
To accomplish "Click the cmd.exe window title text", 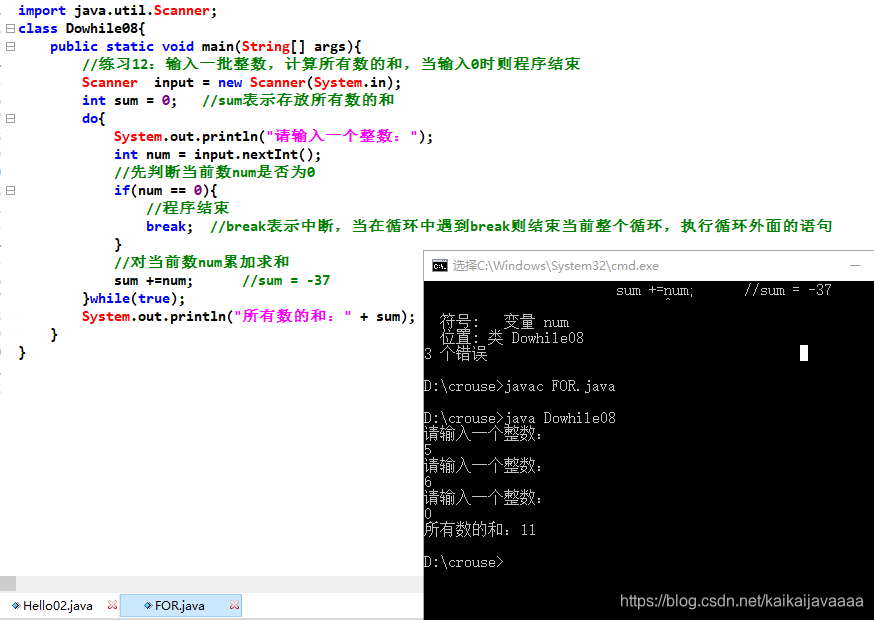I will point(555,266).
